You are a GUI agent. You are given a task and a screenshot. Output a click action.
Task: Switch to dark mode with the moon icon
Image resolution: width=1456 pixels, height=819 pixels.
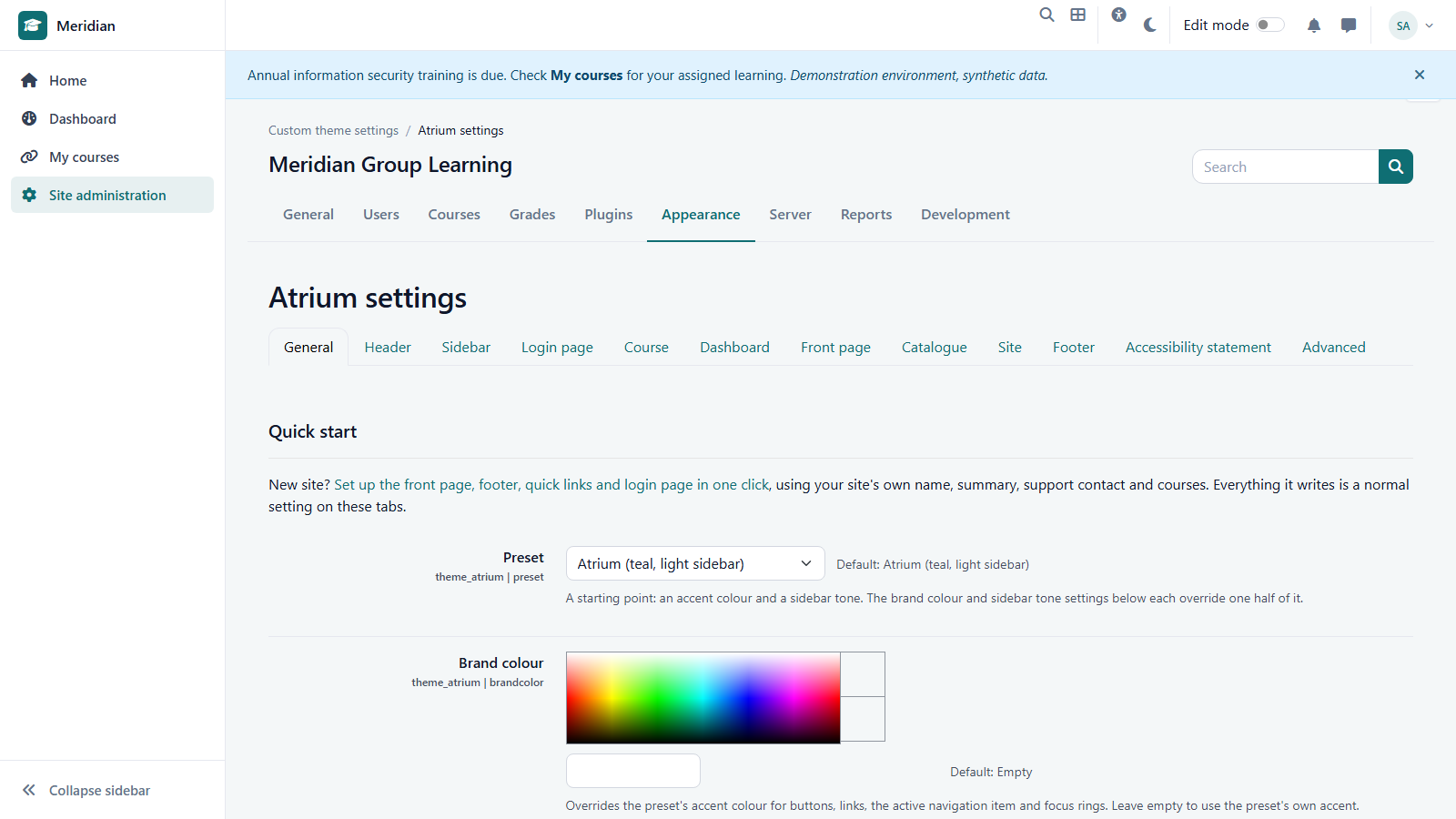(x=1150, y=25)
